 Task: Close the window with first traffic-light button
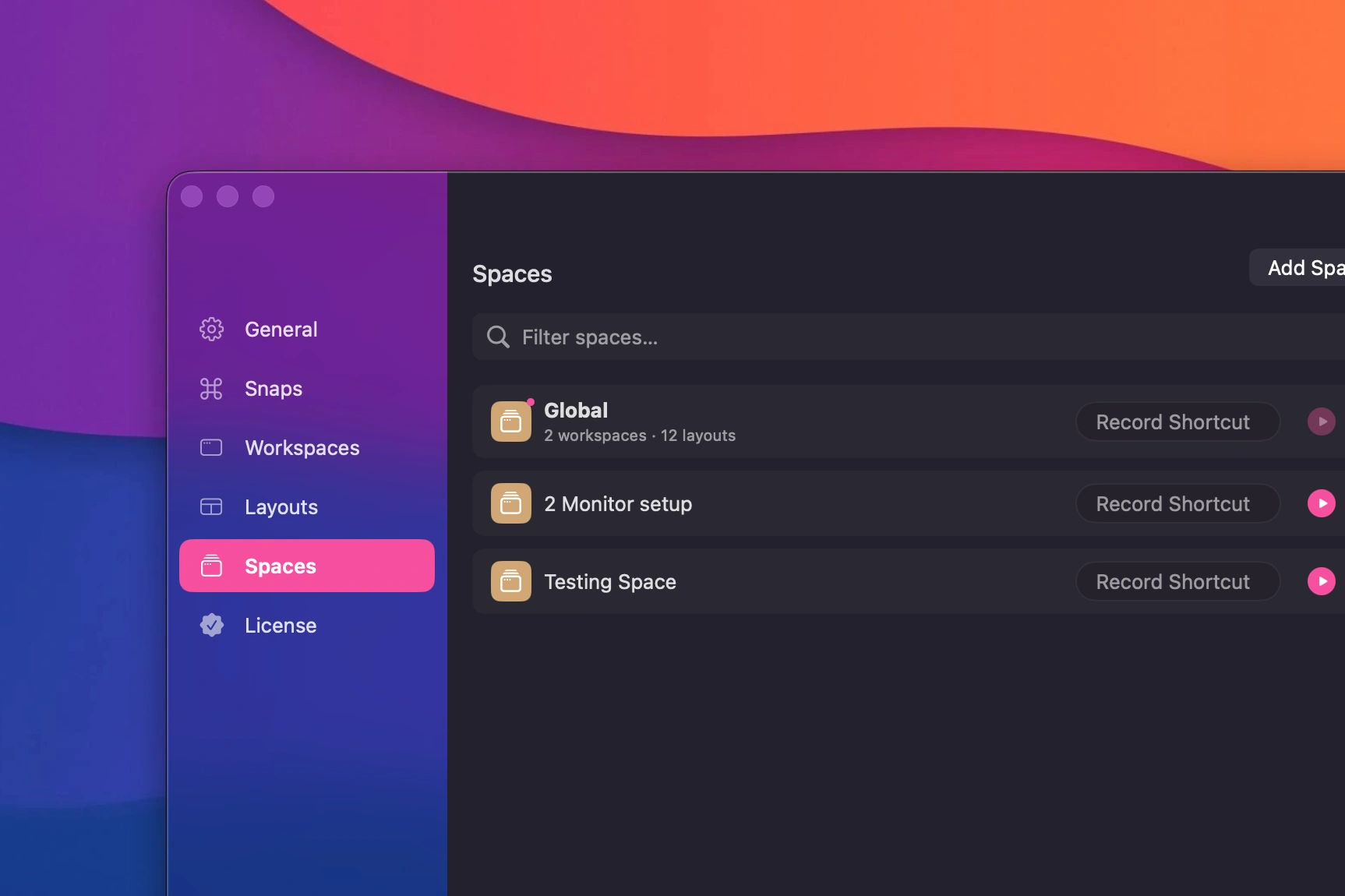[x=192, y=196]
